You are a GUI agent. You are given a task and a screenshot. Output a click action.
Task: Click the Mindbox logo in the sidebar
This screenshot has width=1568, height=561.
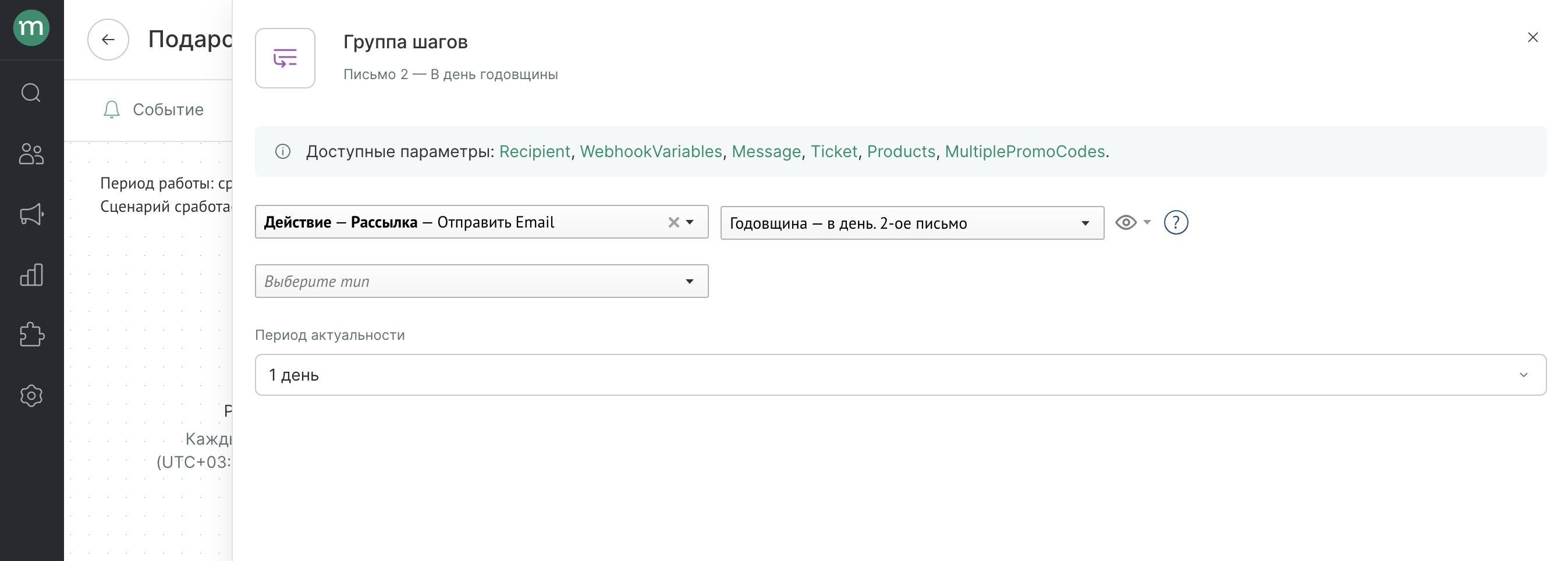tap(31, 28)
